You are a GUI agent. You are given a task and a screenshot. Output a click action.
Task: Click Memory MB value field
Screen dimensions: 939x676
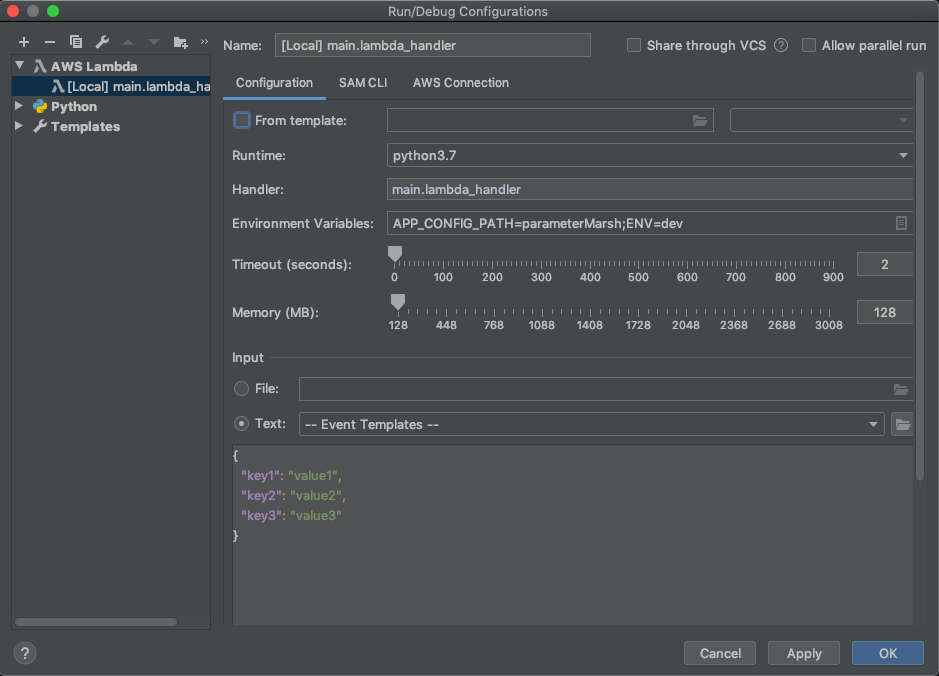[885, 313]
